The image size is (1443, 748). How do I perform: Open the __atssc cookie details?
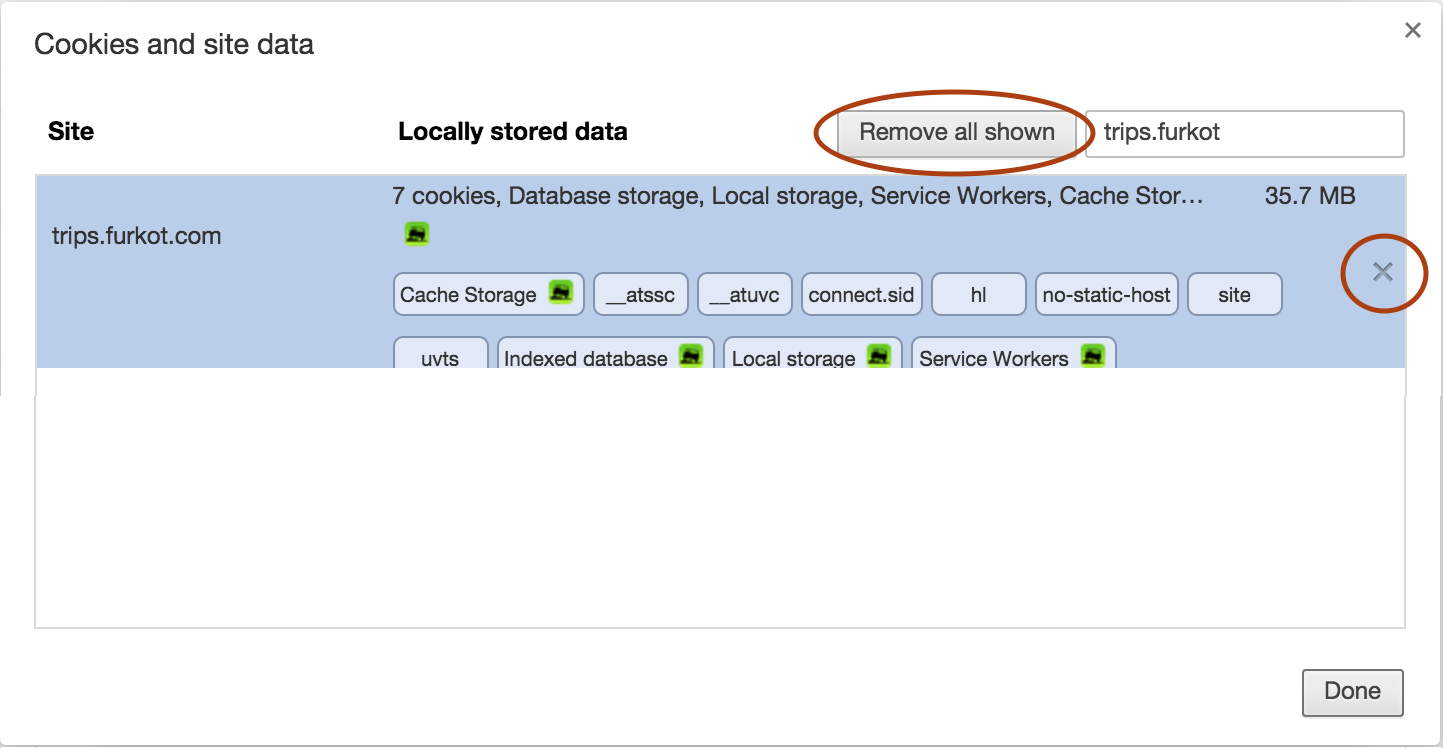(x=640, y=294)
